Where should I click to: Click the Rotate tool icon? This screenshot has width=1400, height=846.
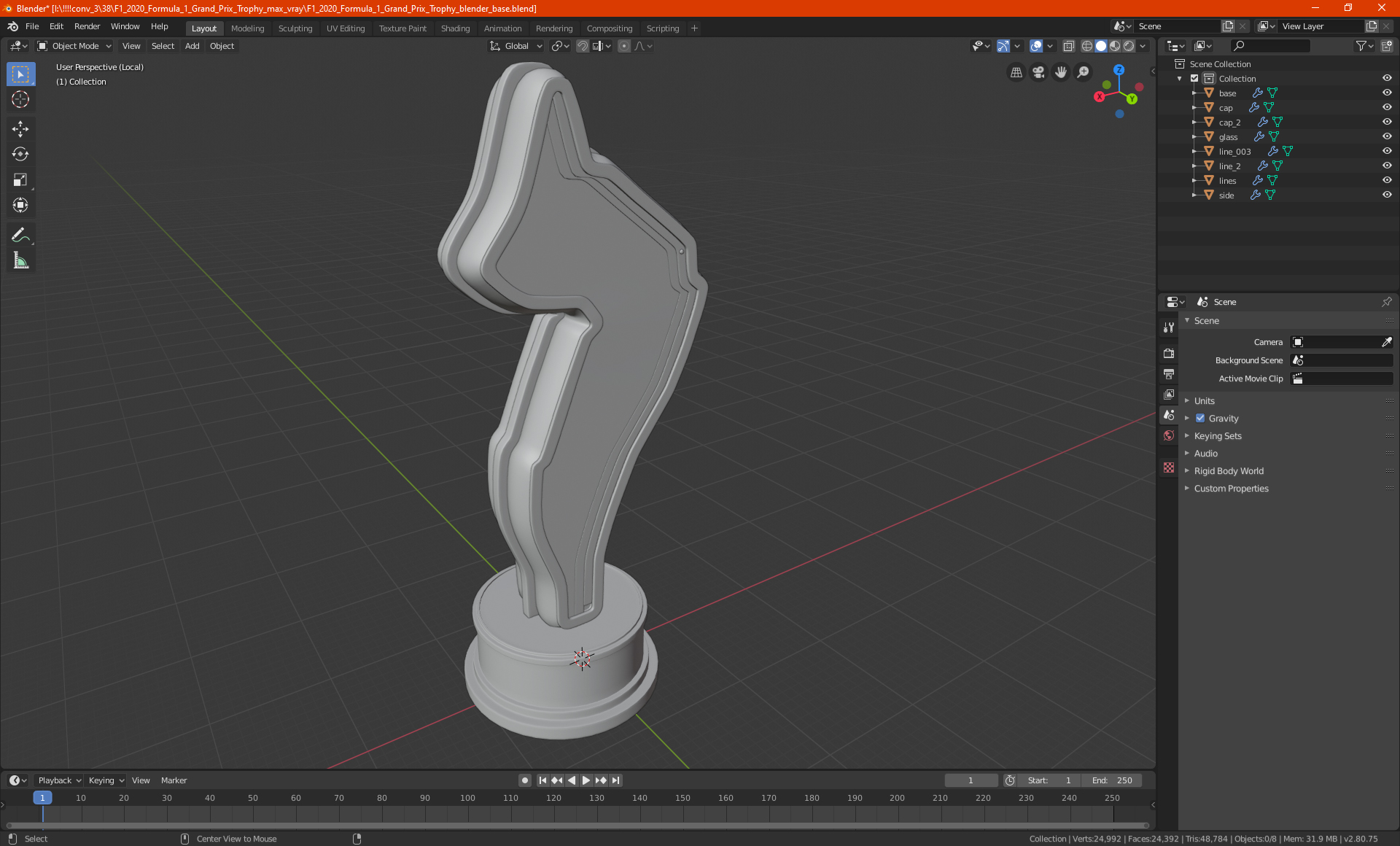[20, 153]
